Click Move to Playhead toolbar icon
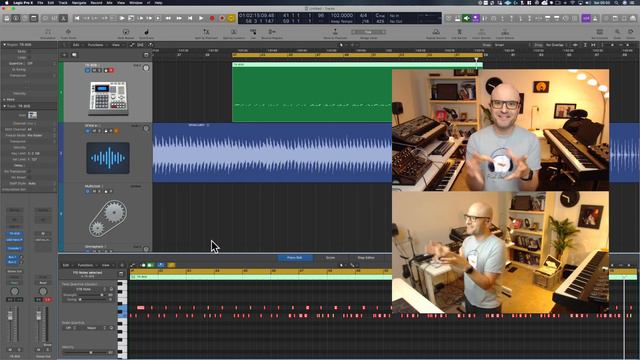Screen dimensions: 640x360 [x=335, y=32]
